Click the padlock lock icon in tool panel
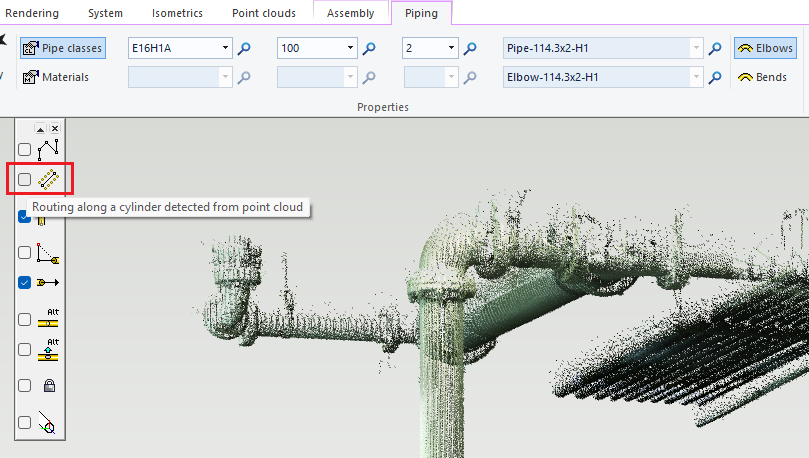This screenshot has height=458, width=809. (48, 386)
